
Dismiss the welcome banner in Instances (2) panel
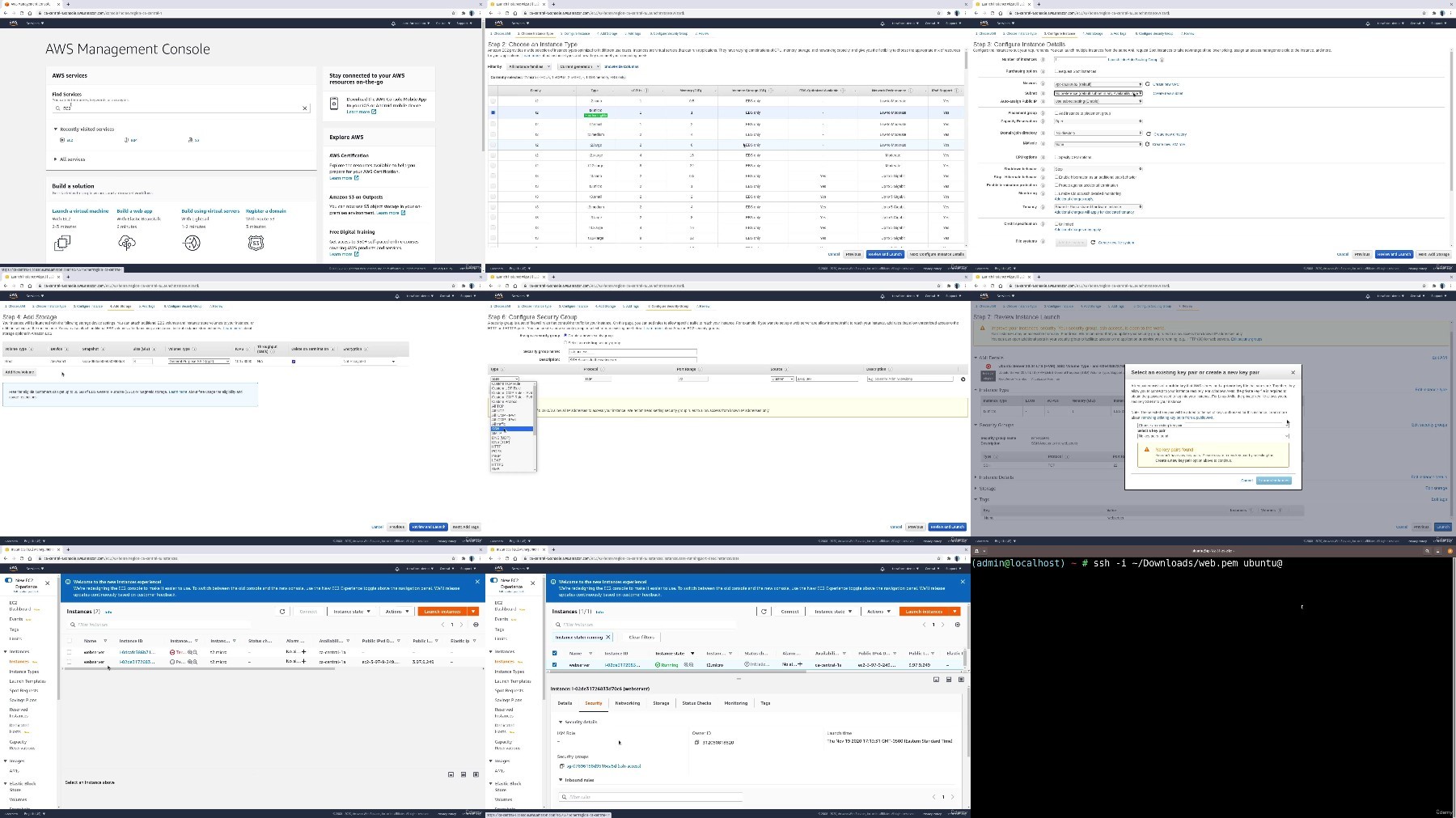tap(477, 582)
